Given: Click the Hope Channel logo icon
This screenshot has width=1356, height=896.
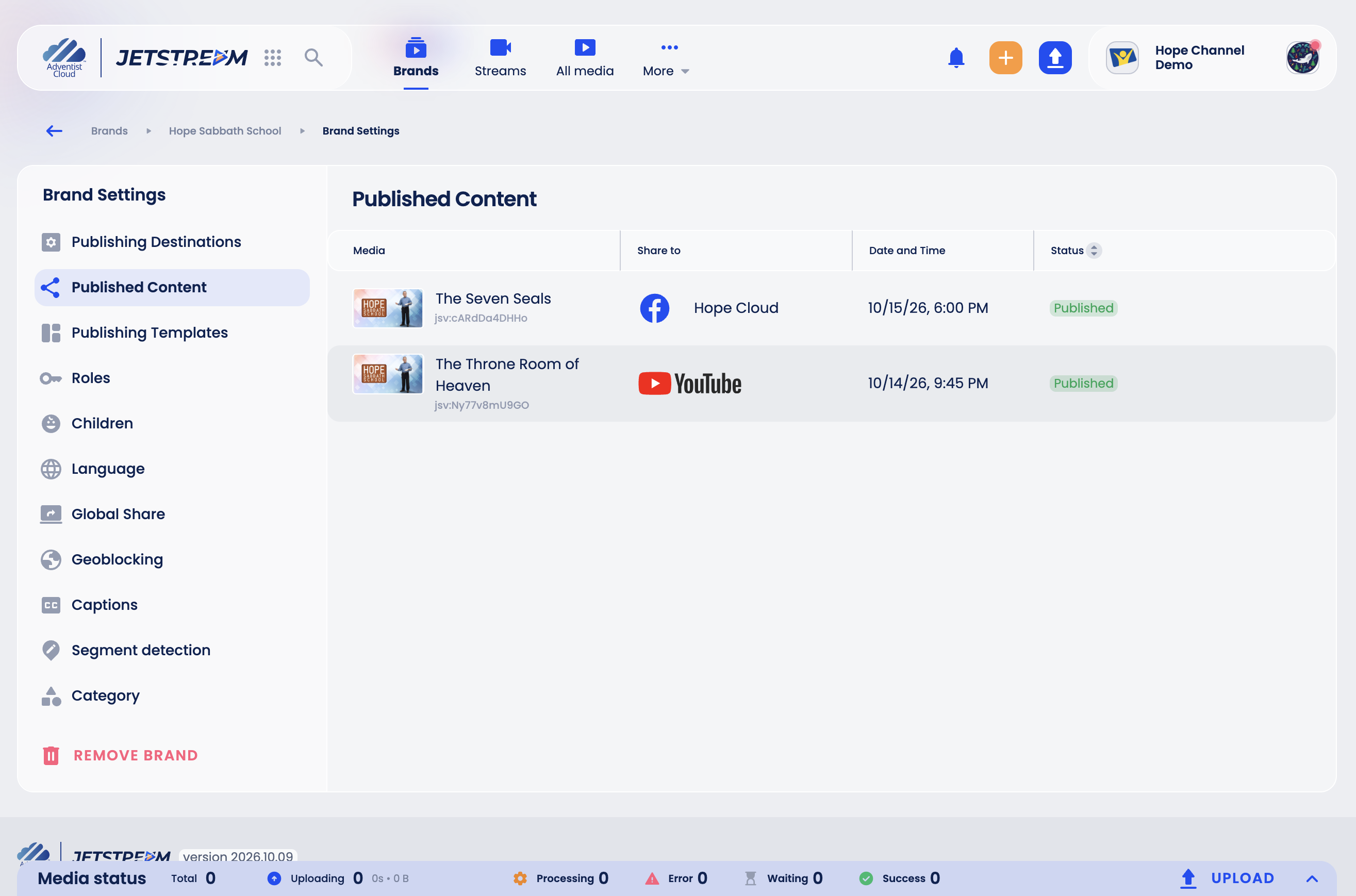Looking at the screenshot, I should point(1122,58).
